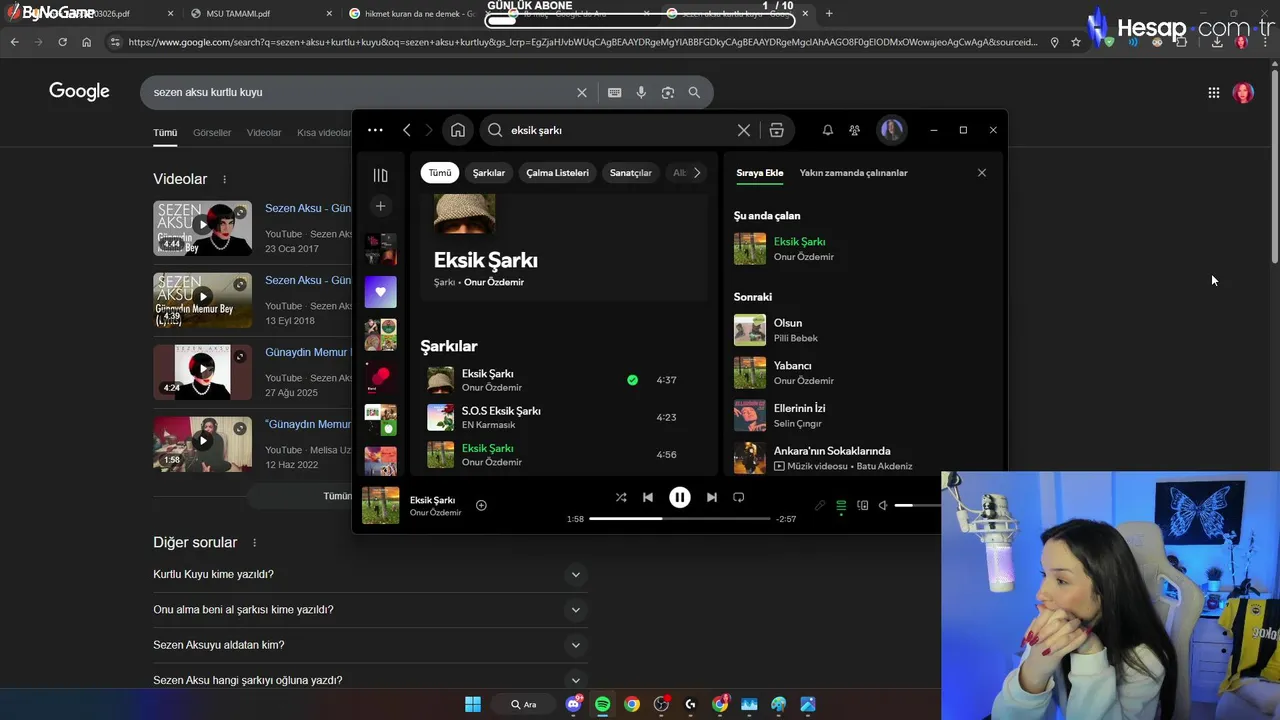The height and width of the screenshot is (720, 1280).
Task: Open a new Chrome tab
Action: (828, 13)
